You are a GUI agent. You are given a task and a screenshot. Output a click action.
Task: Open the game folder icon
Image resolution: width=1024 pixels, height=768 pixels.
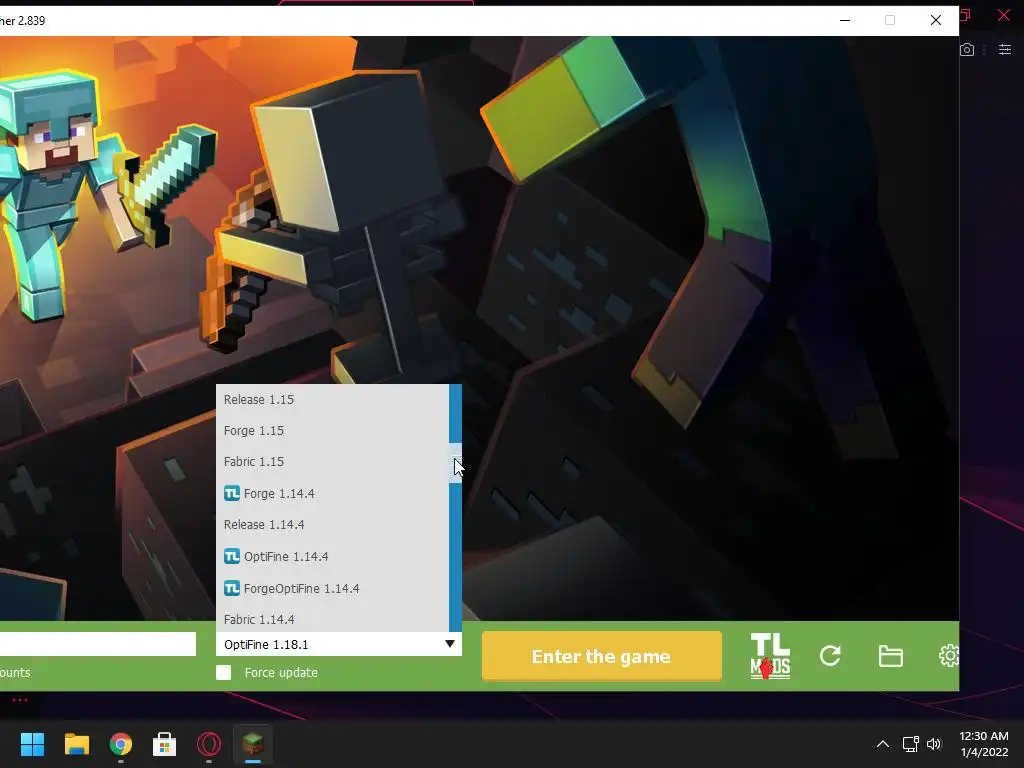click(890, 656)
